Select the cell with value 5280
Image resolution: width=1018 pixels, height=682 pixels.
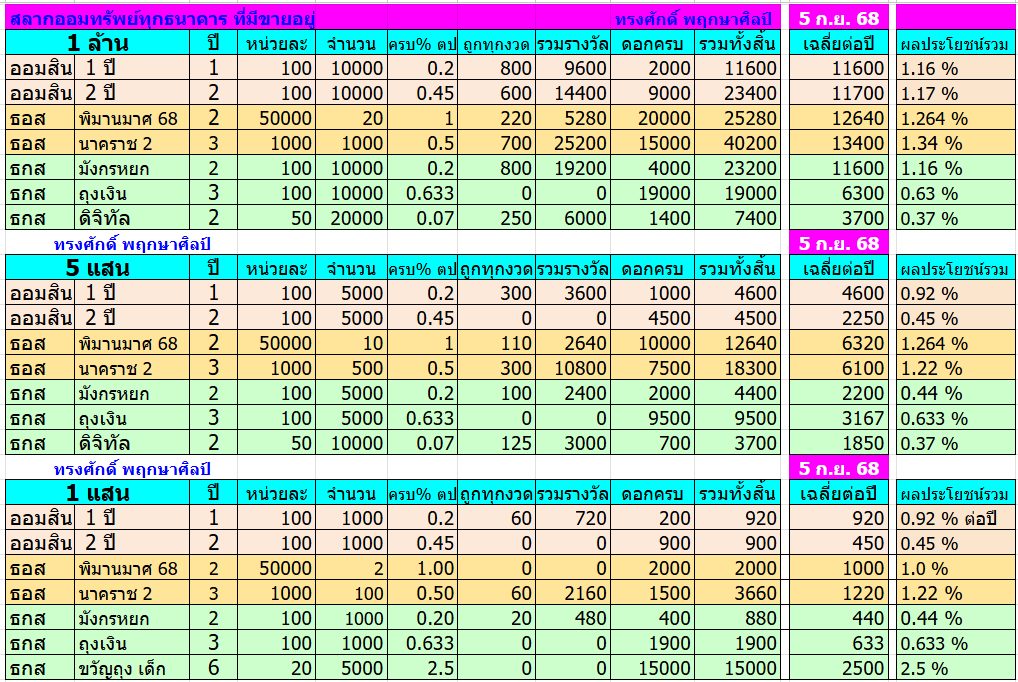(x=573, y=118)
